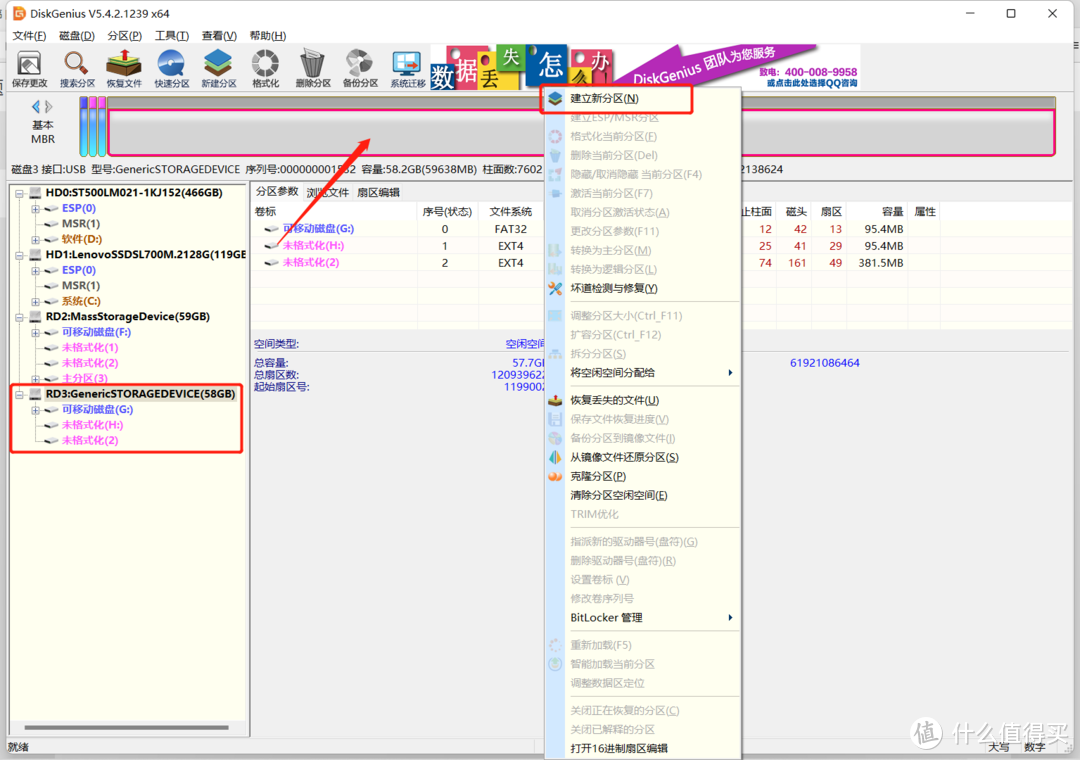Image resolution: width=1080 pixels, height=760 pixels.
Task: Select the 格式化 format toolbar icon
Action: pyautogui.click(x=265, y=68)
